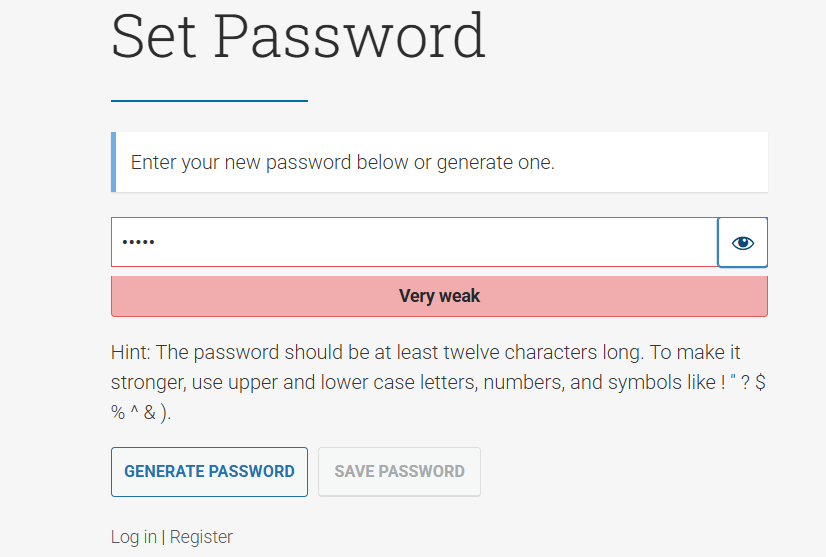Click the pipe separator between Log in and Register
Viewport: 826px width, 557px height.
163,537
